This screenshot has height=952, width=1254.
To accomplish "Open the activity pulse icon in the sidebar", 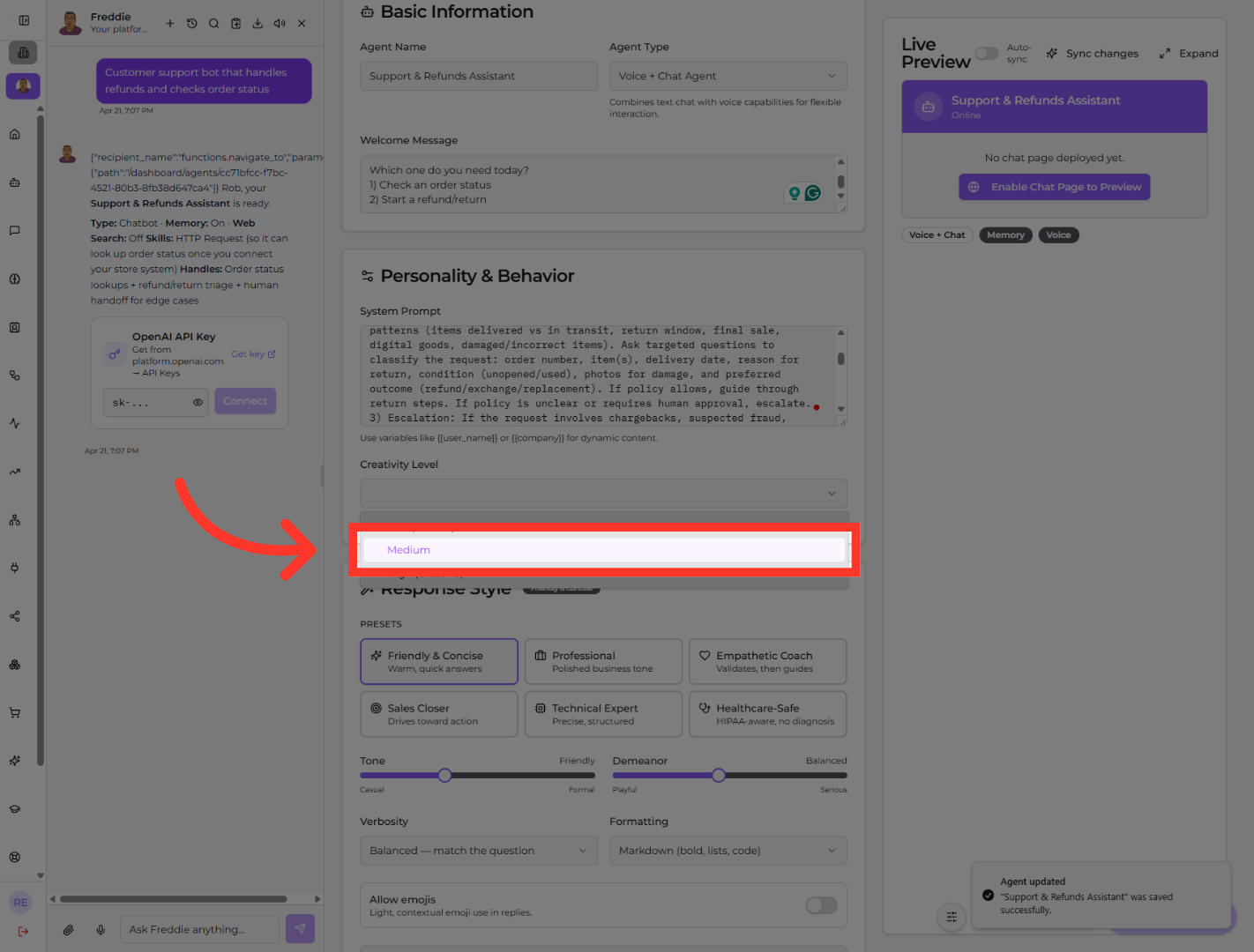I will point(15,423).
